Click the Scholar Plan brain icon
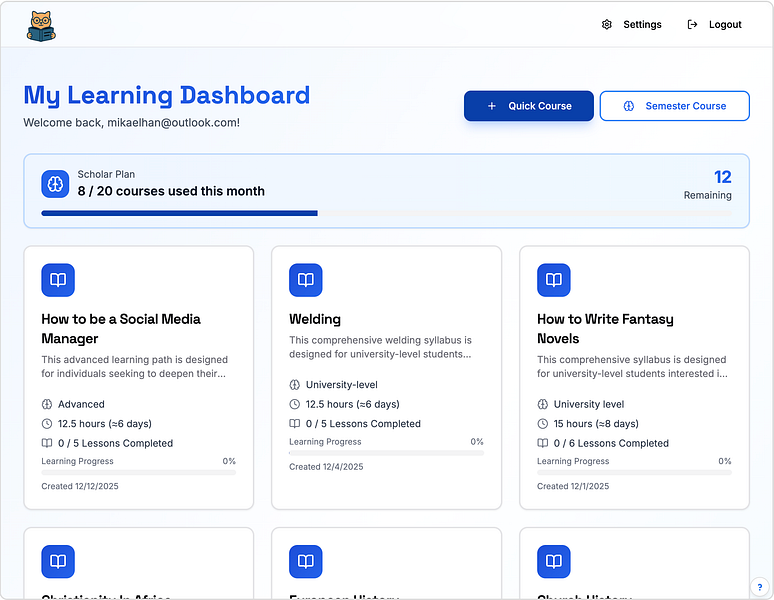Screen dimensions: 774x600 click(x=55, y=184)
